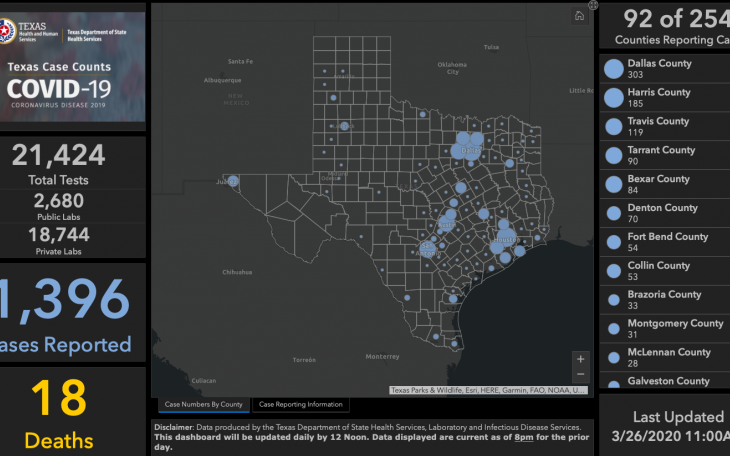Screen dimensions: 730x456
Task: Click the Harris County circle marker in list
Action: (x=613, y=98)
